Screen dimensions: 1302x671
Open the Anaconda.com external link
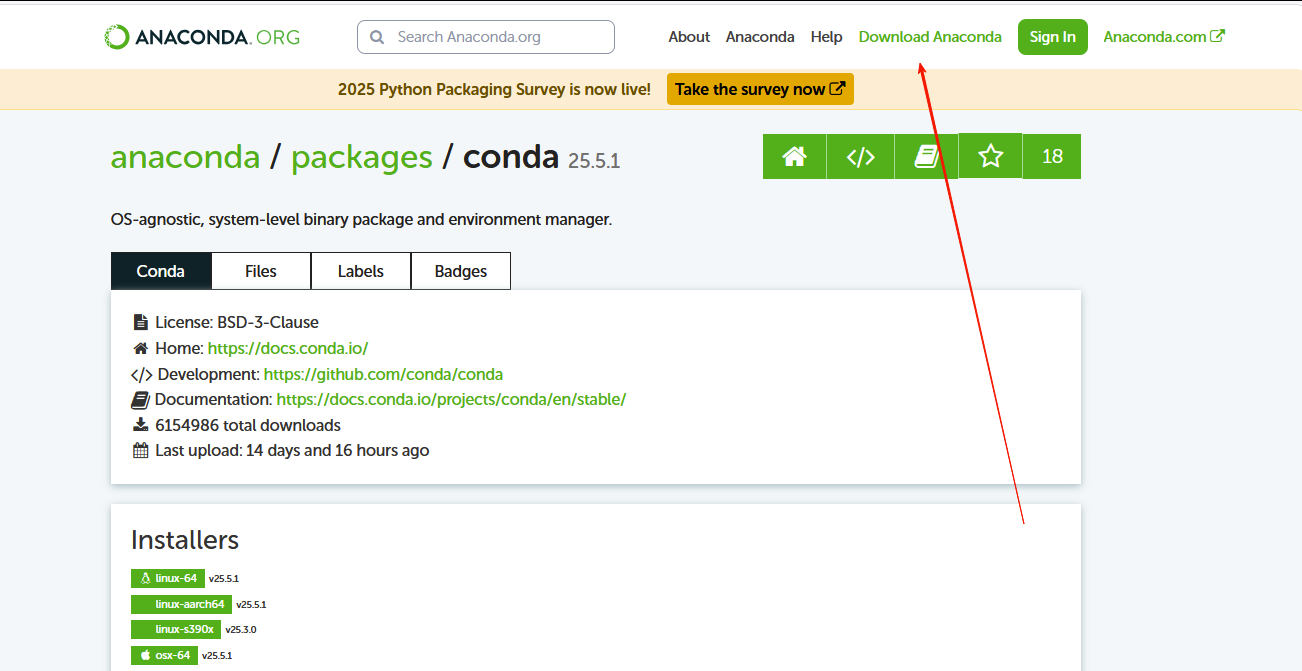click(x=1164, y=37)
